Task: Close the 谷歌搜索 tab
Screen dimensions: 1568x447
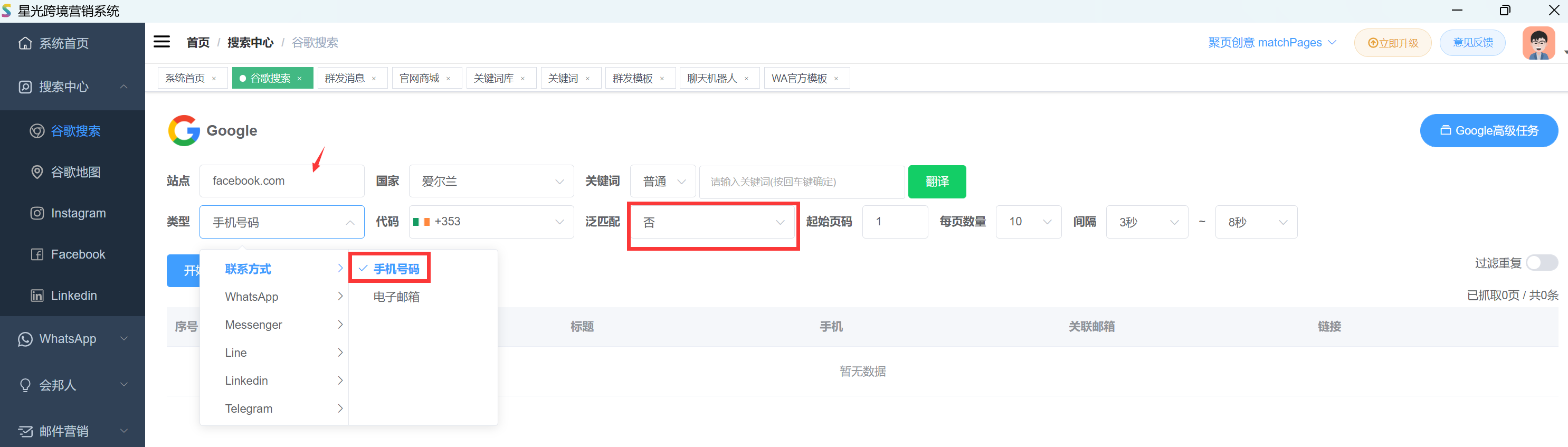Action: point(299,79)
